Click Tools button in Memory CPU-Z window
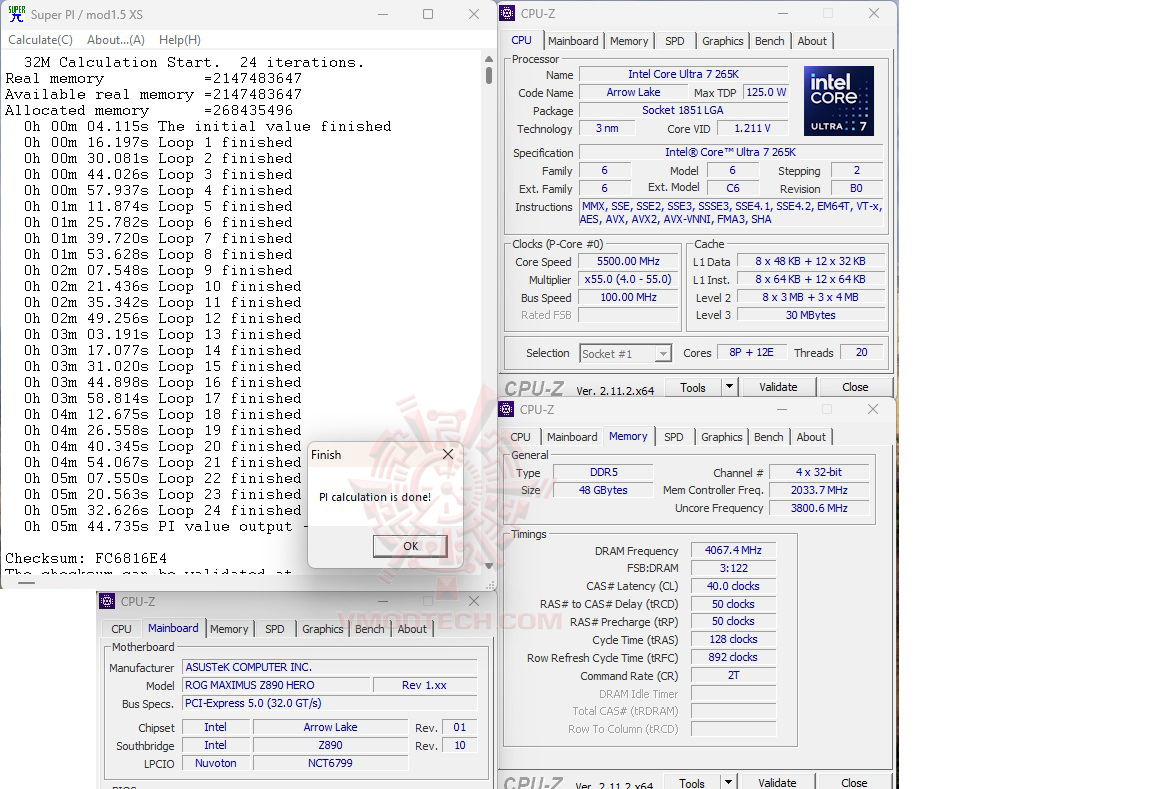The height and width of the screenshot is (789, 1152). [x=692, y=782]
